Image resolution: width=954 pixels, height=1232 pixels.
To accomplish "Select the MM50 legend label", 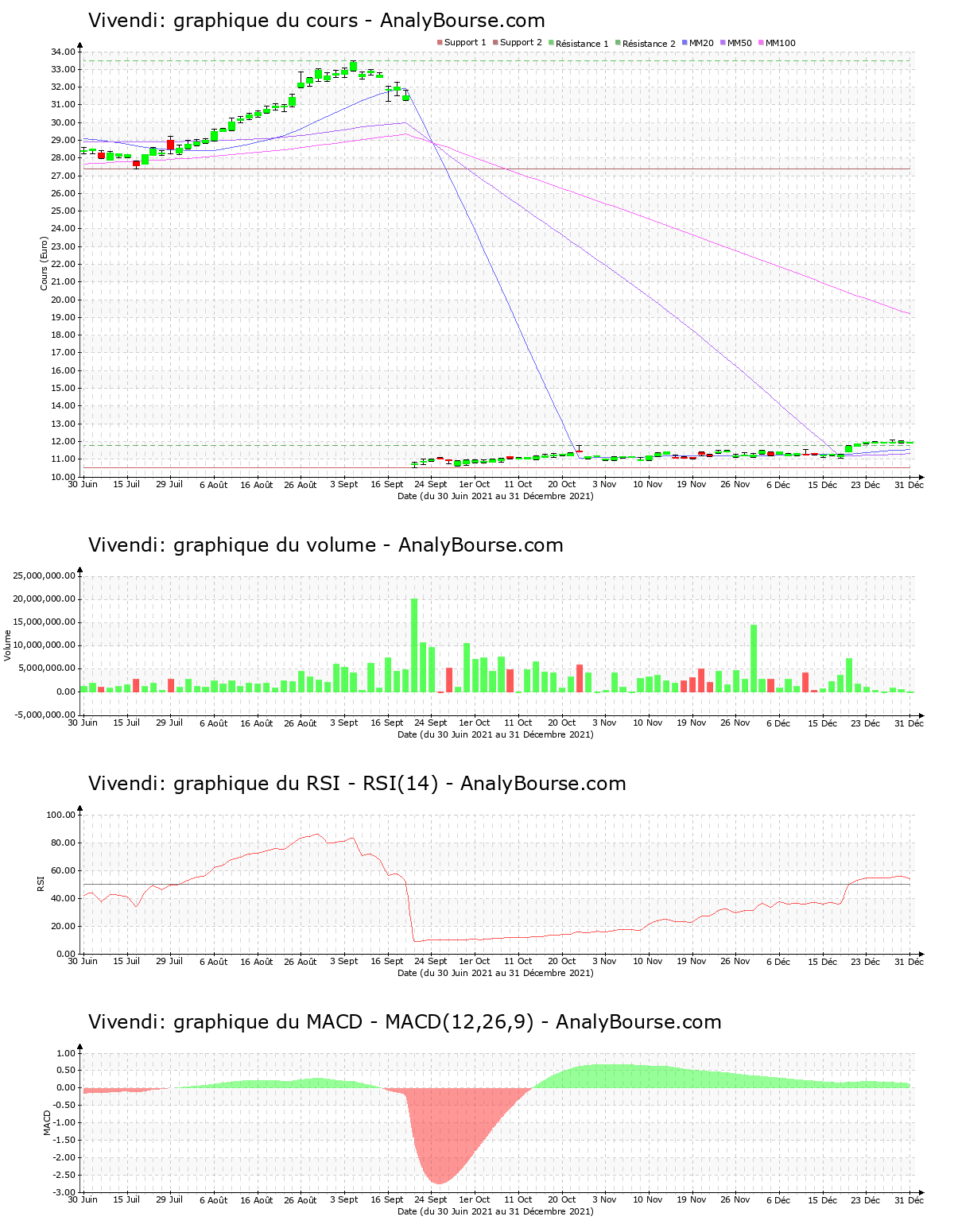I will (739, 43).
